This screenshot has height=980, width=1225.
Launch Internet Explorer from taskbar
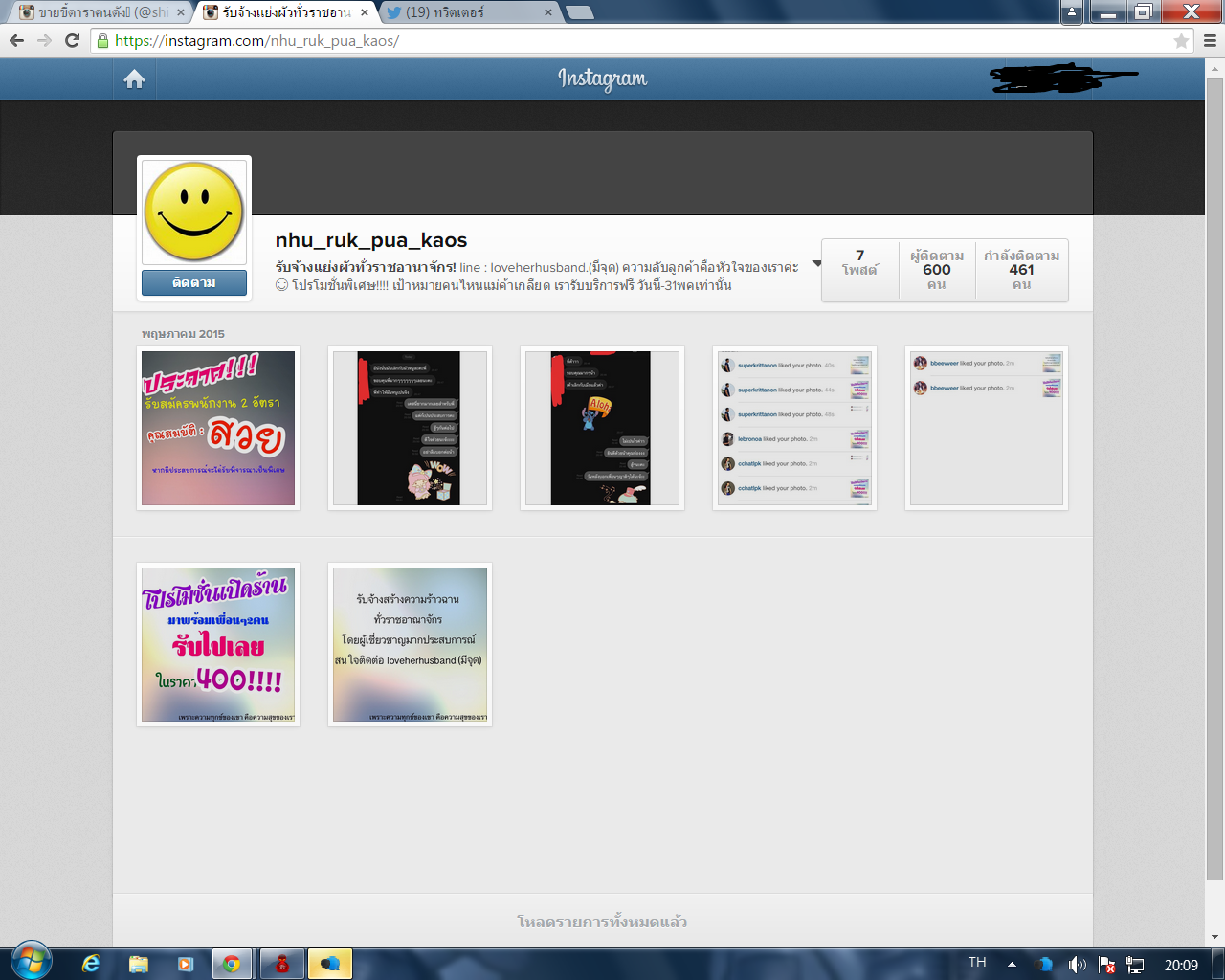tap(91, 964)
